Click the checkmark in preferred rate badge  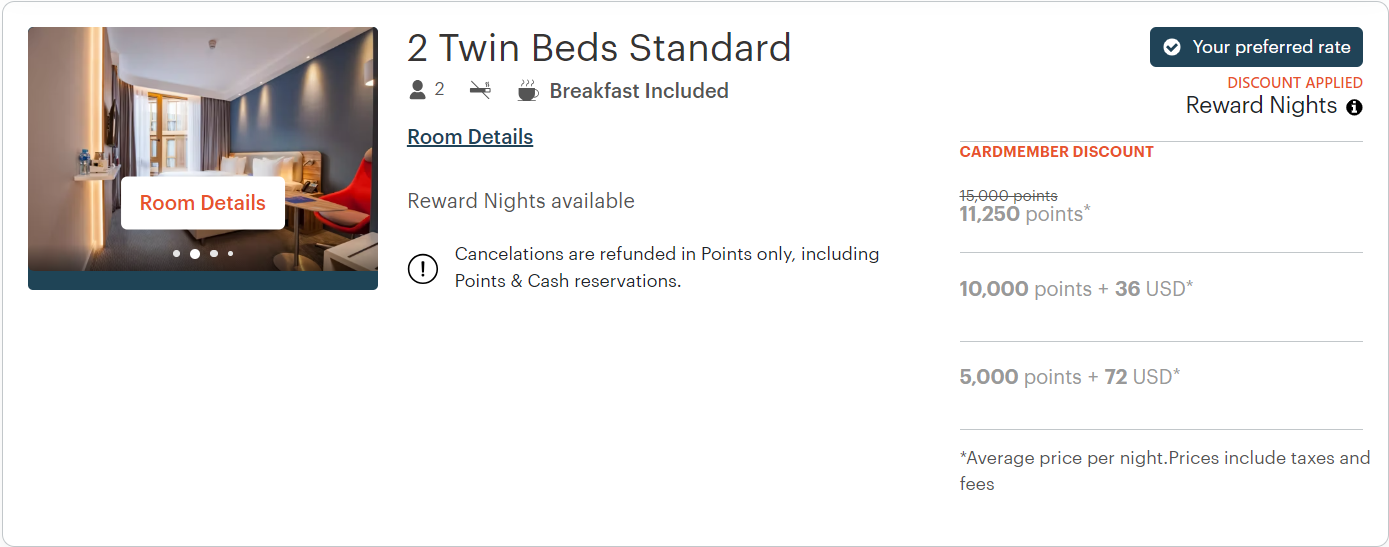coord(1172,47)
